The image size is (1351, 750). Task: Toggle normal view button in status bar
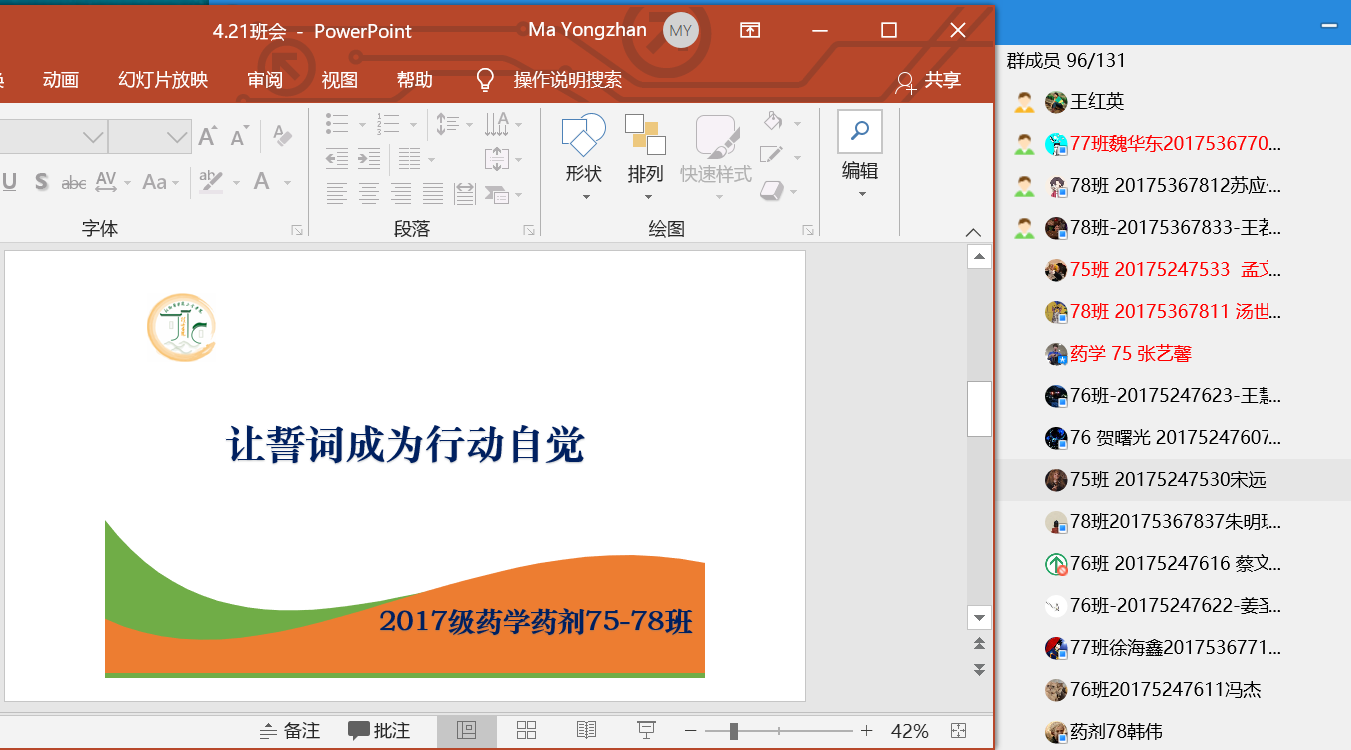point(466,731)
